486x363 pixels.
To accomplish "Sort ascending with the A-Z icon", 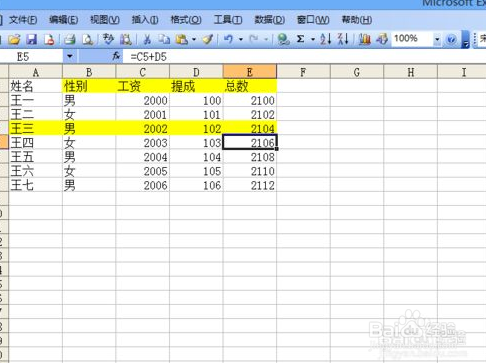I will coord(325,40).
